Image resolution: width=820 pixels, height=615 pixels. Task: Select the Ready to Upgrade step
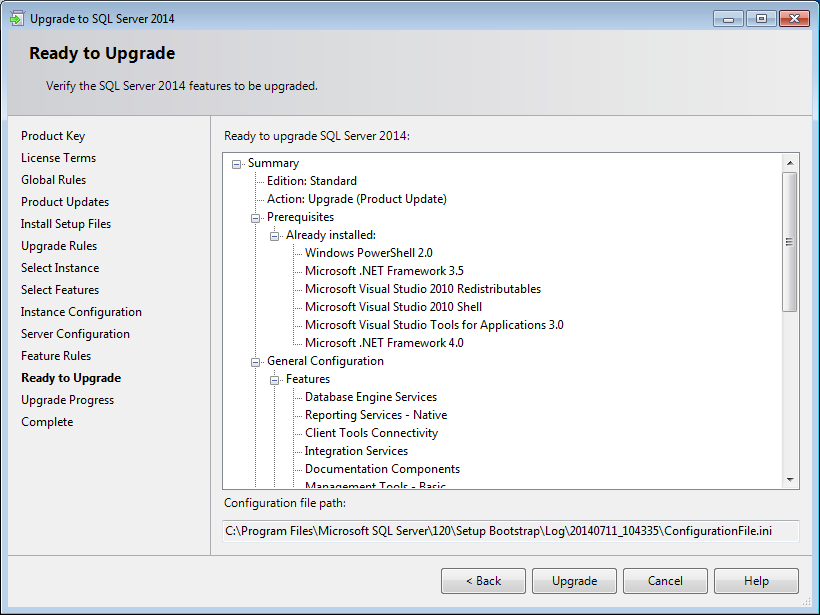(x=71, y=378)
